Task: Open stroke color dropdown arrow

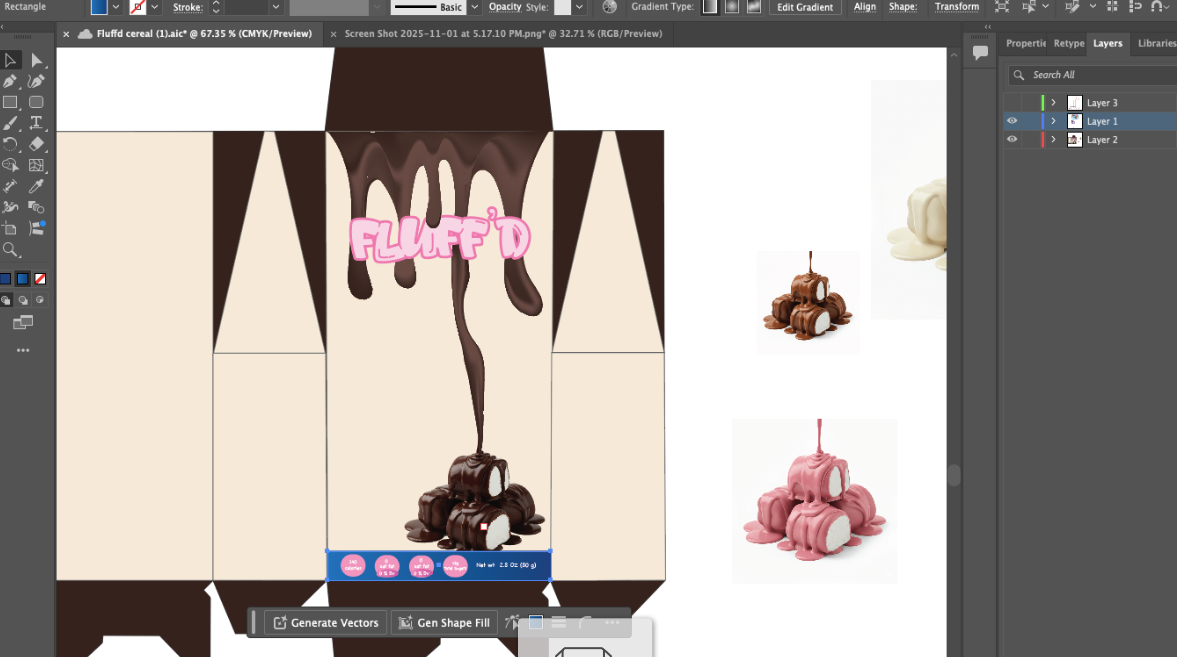Action: 155,7
